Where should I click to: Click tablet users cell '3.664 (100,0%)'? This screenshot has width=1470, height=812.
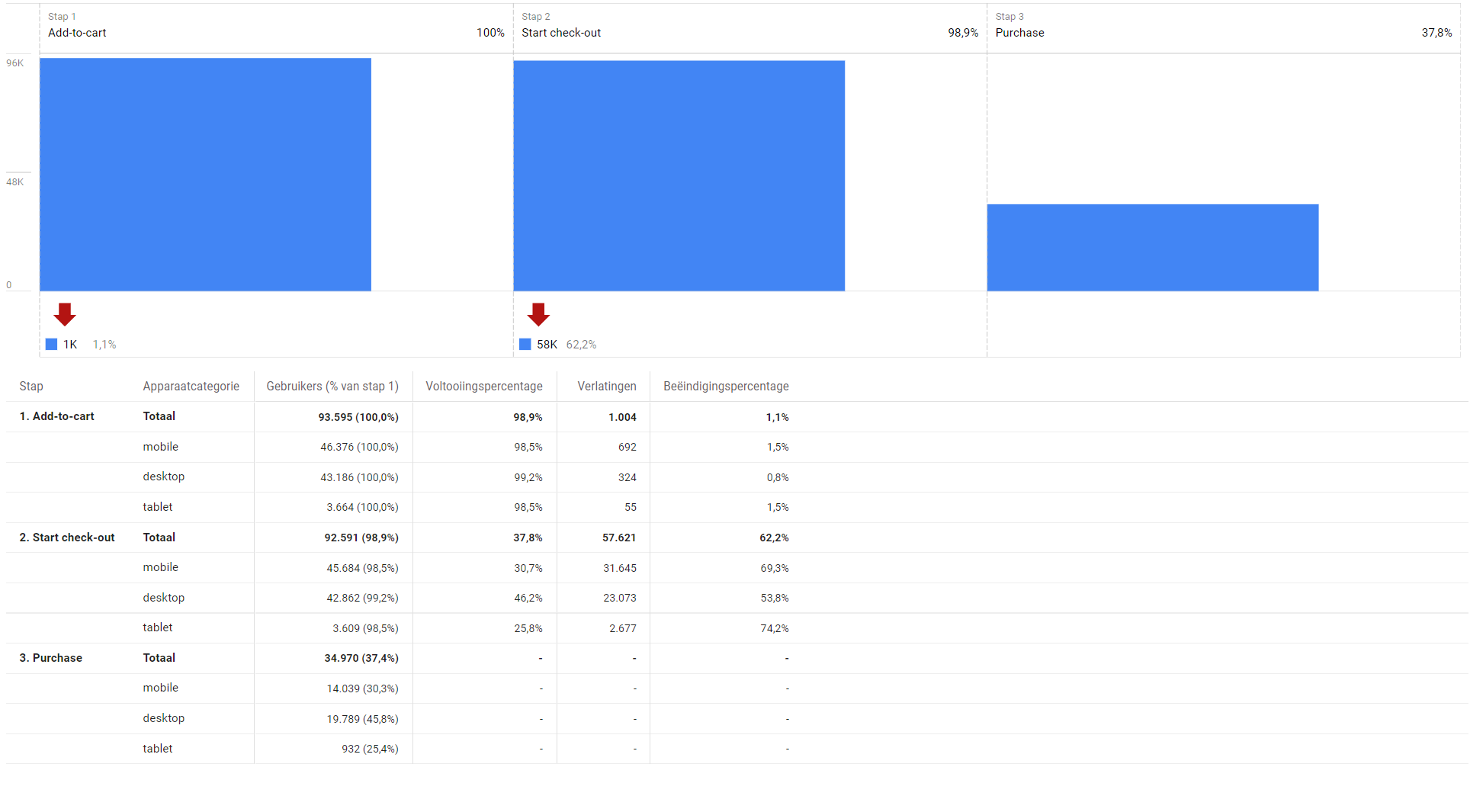pos(362,507)
